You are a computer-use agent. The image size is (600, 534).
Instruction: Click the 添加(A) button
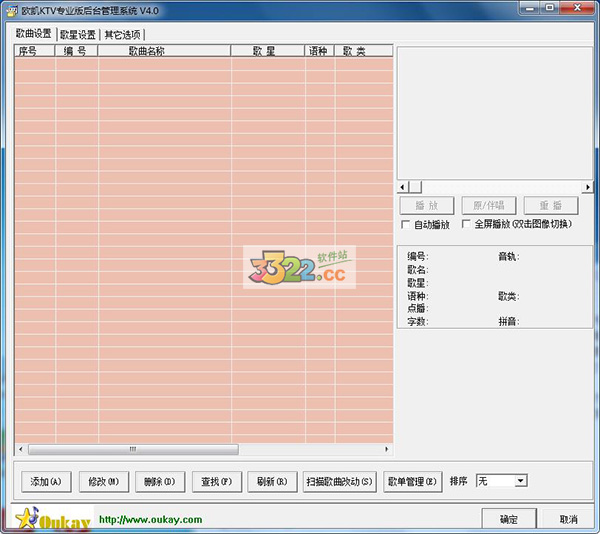[x=46, y=481]
